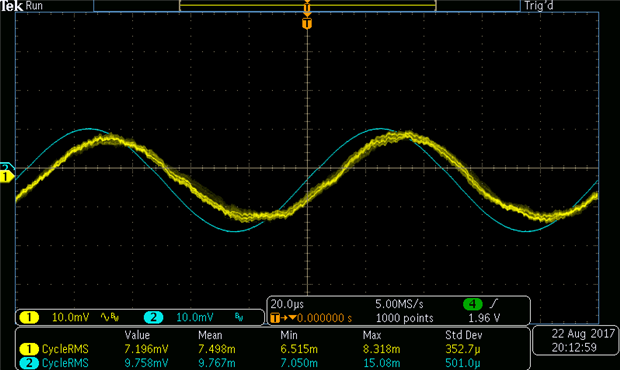Click the 7.196mV value reading
The image size is (620, 370).
pos(146,349)
